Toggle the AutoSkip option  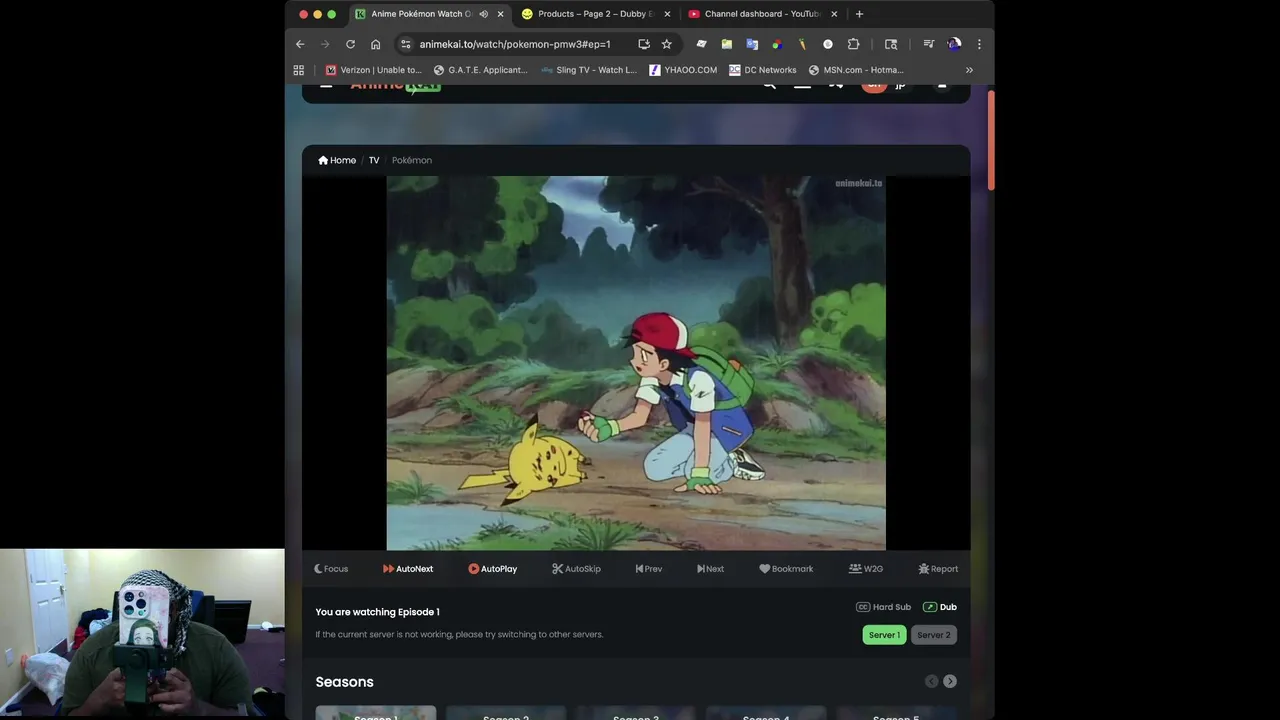tap(576, 569)
